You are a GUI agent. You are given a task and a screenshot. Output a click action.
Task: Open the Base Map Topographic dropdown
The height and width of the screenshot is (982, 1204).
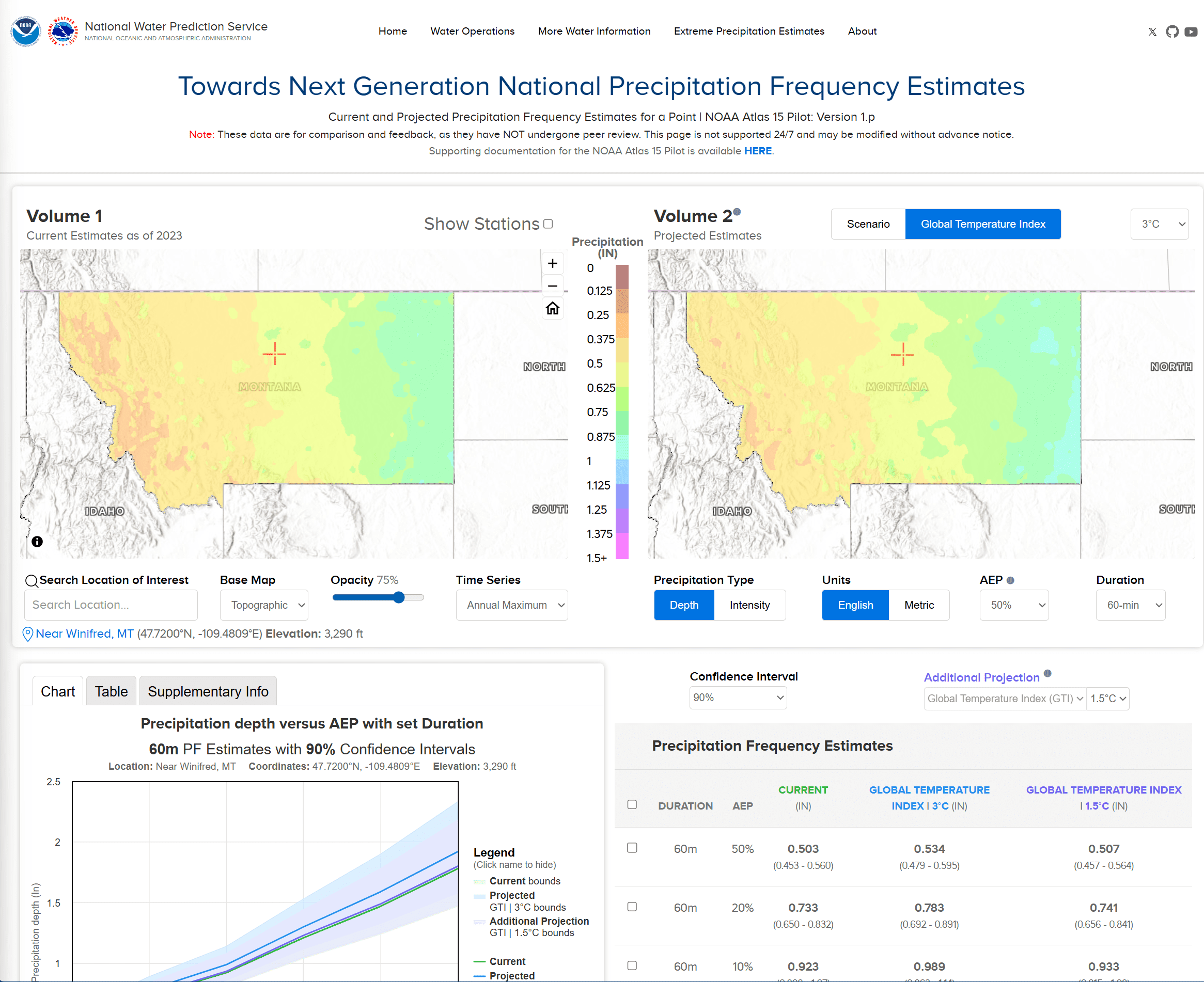point(264,605)
